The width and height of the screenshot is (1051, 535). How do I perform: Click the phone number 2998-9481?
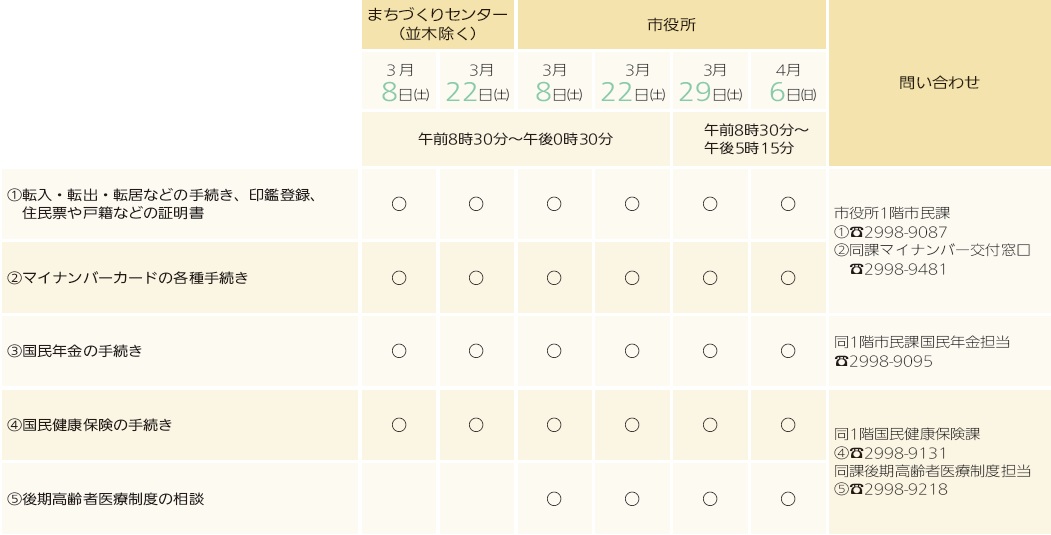click(906, 270)
